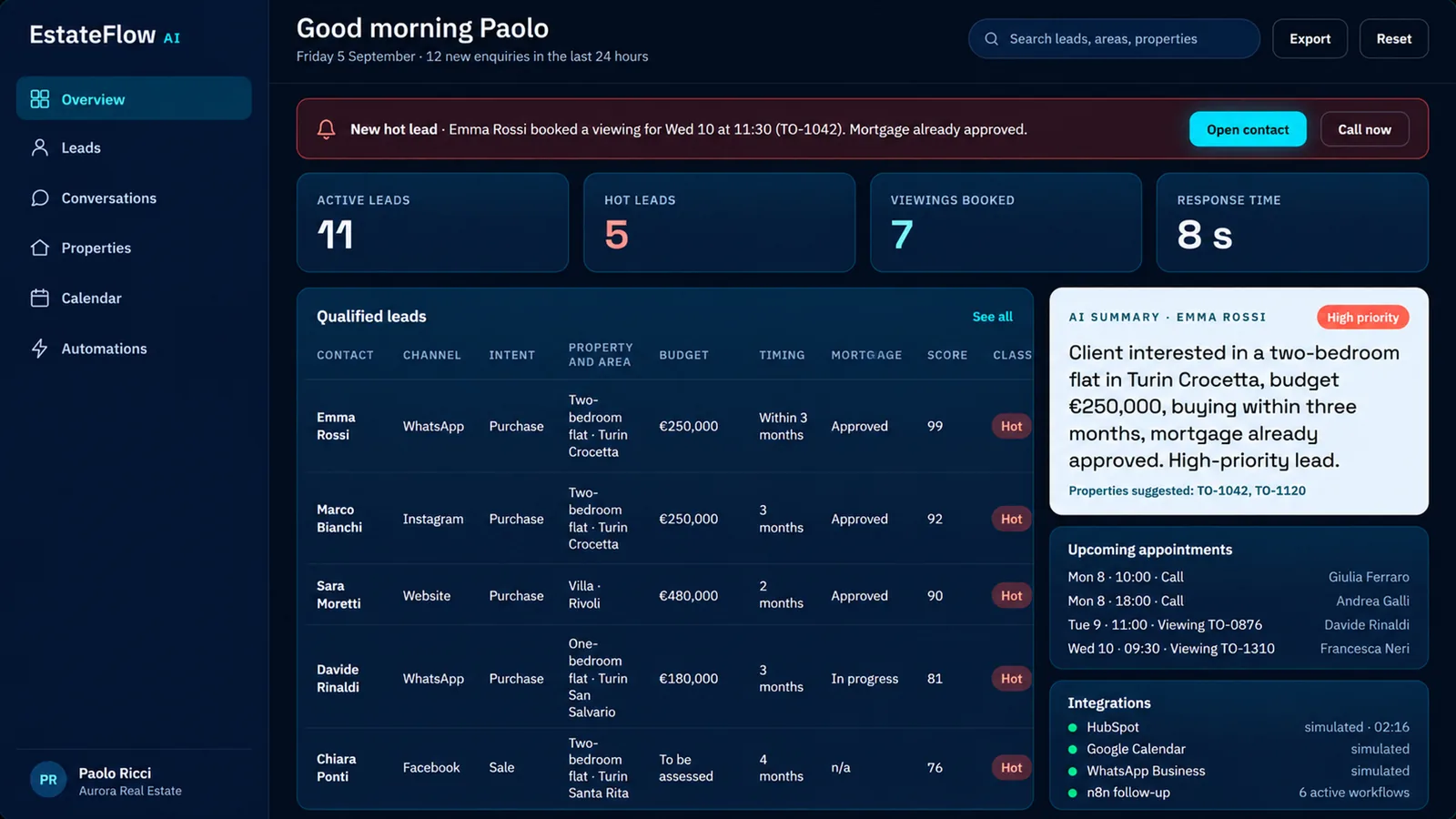Click the Open contact button
This screenshot has height=819, width=1456.
[1248, 129]
